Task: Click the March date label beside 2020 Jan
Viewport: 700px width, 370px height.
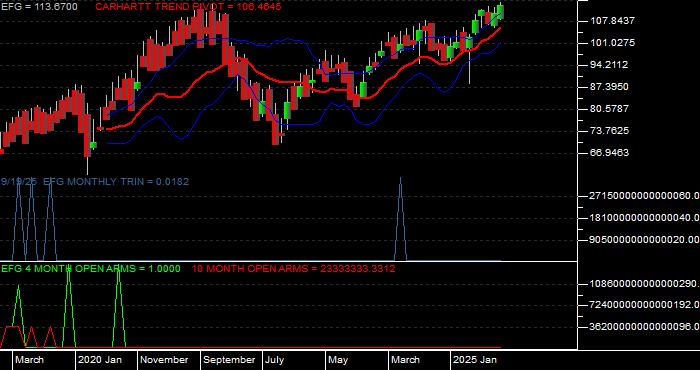Action: [29, 360]
